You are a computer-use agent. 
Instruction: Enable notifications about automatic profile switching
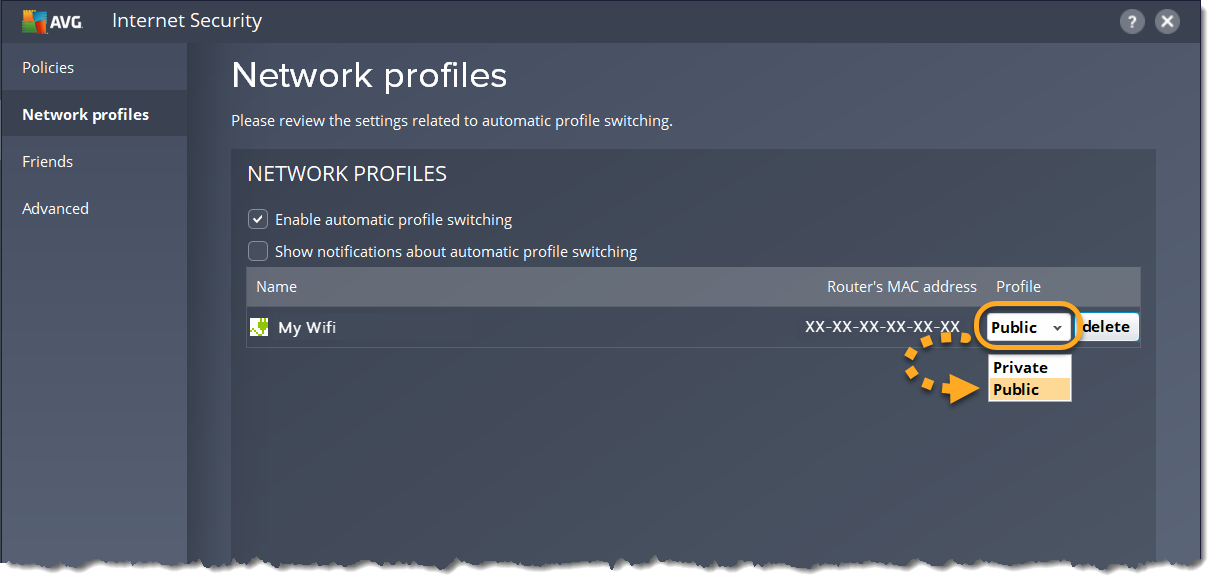click(x=258, y=251)
